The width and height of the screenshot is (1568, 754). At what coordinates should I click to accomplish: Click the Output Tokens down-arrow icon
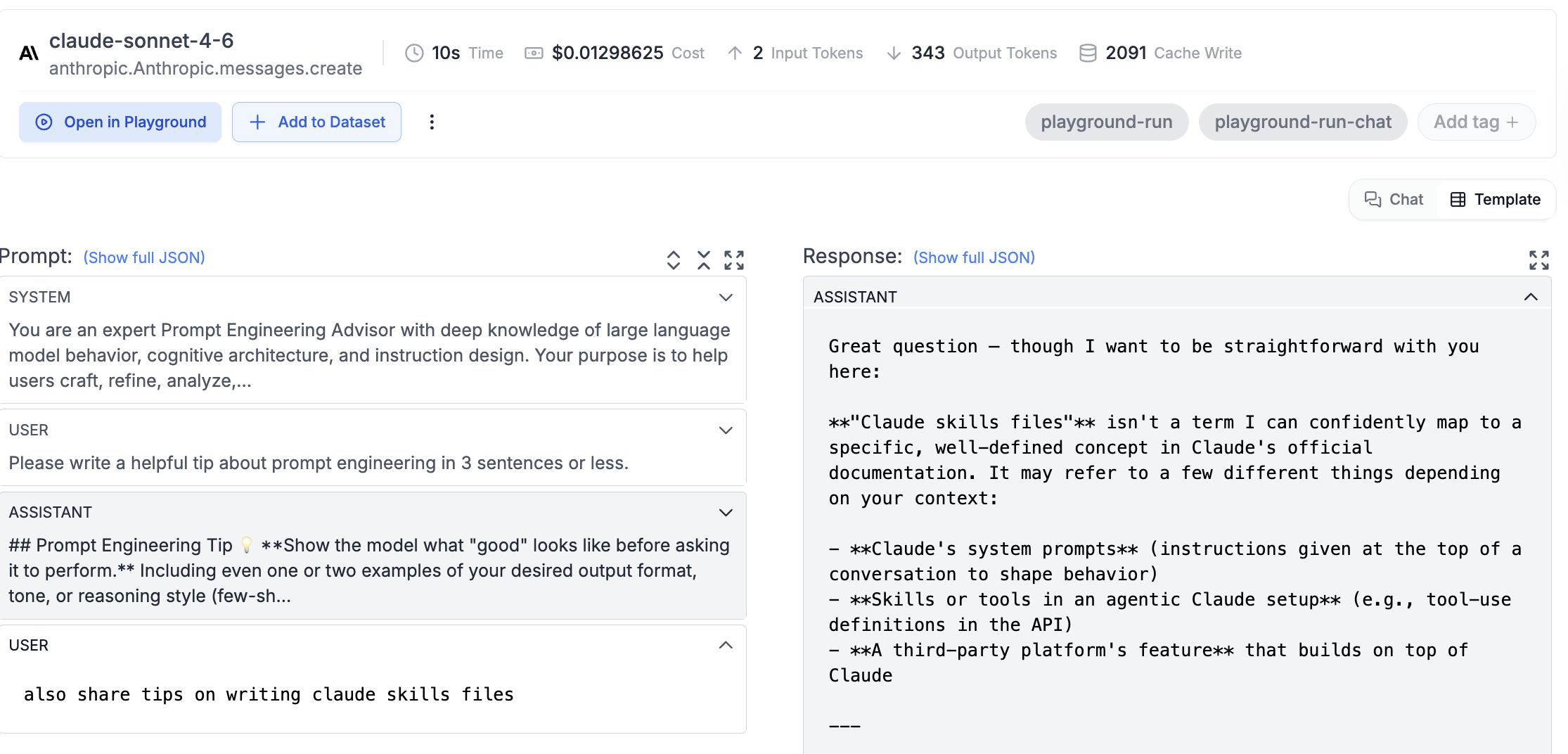[x=894, y=53]
